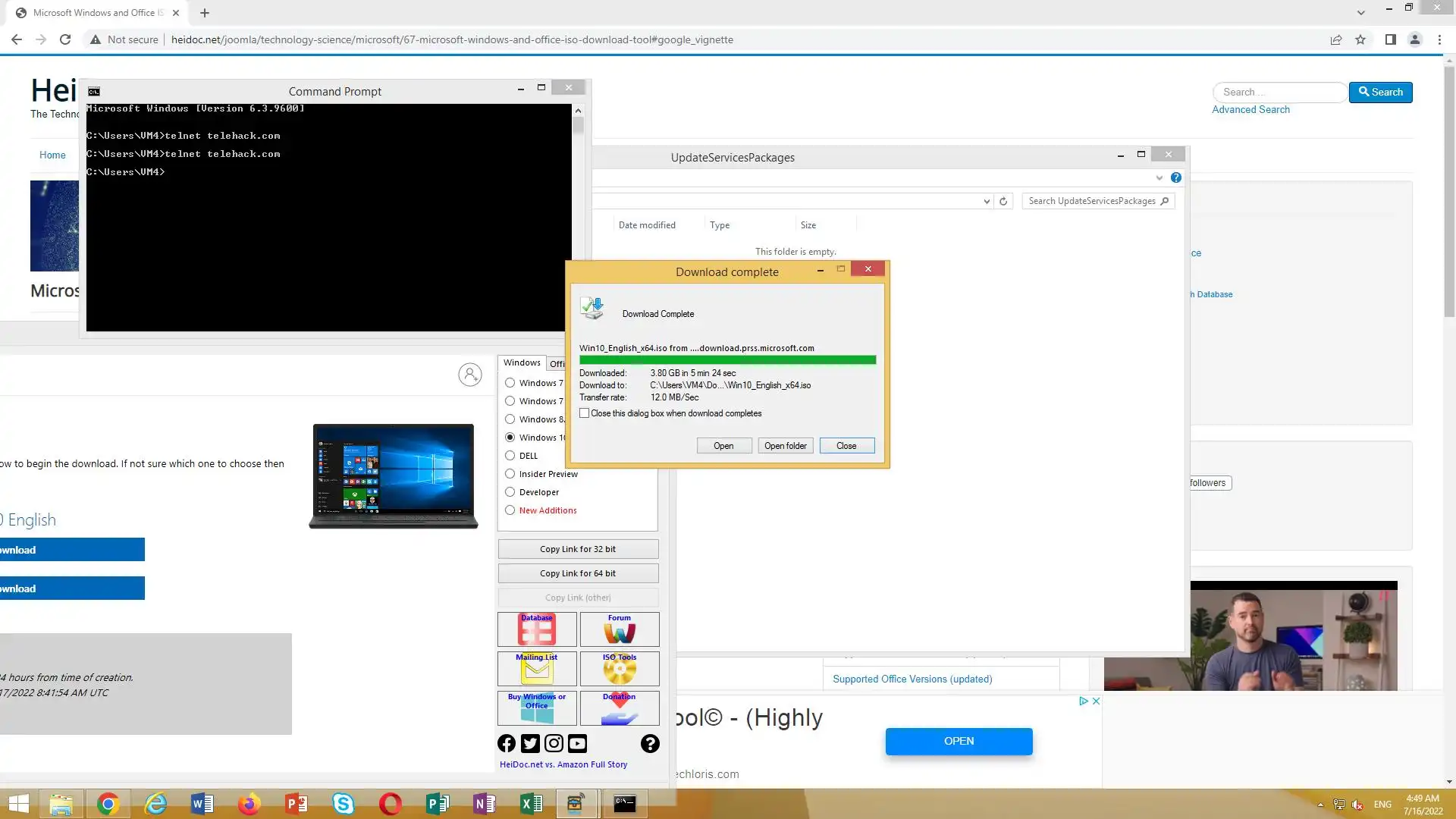Click the Mailing List envelope icon
The height and width of the screenshot is (819, 1456).
coord(537,669)
